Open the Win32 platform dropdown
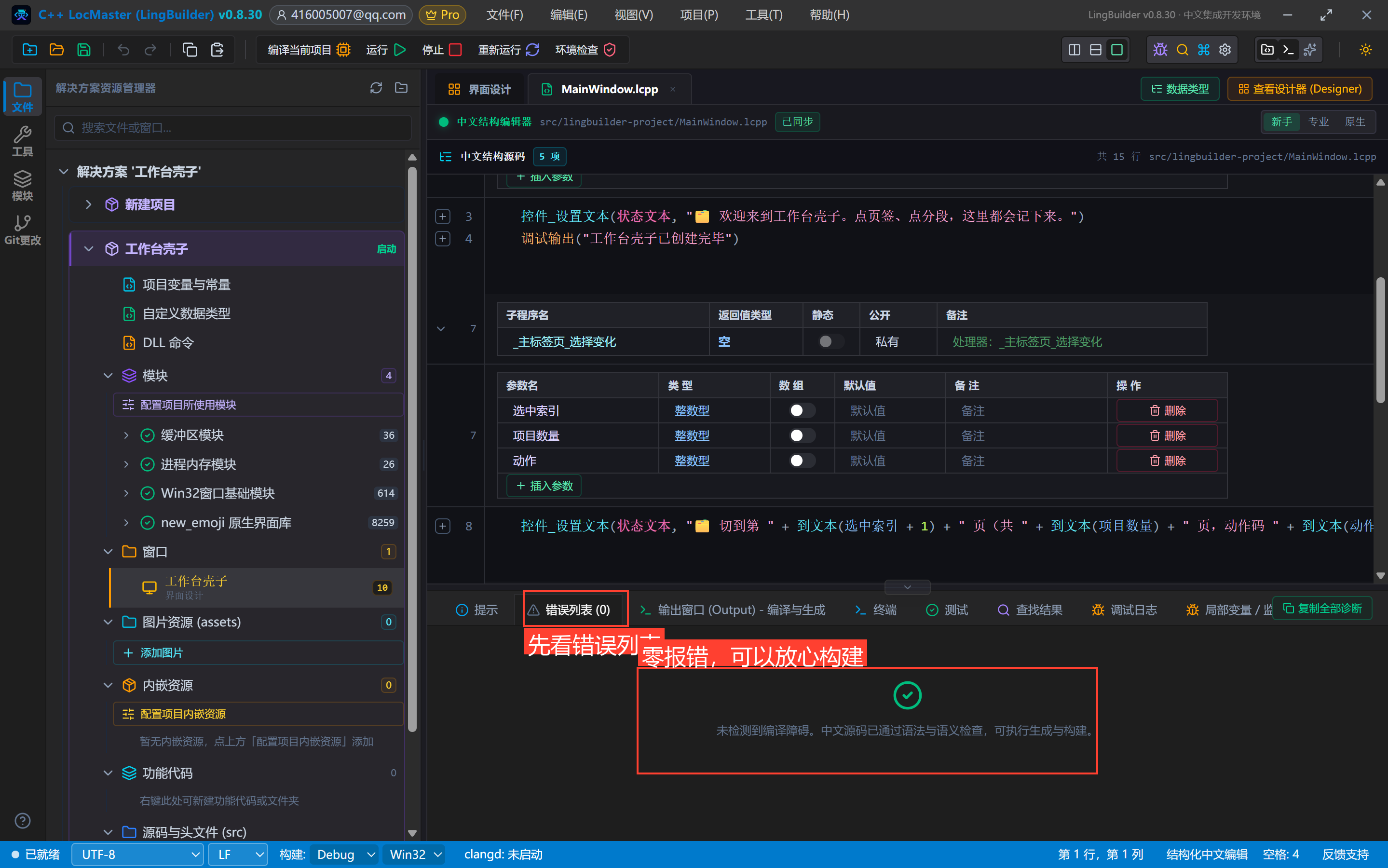This screenshot has height=868, width=1388. point(415,854)
